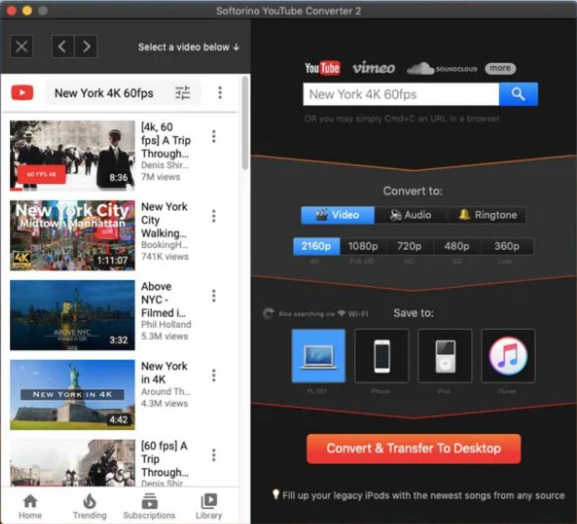The height and width of the screenshot is (524, 577).
Task: Click the Wi-Fi searching spinner icon
Action: coord(268,314)
